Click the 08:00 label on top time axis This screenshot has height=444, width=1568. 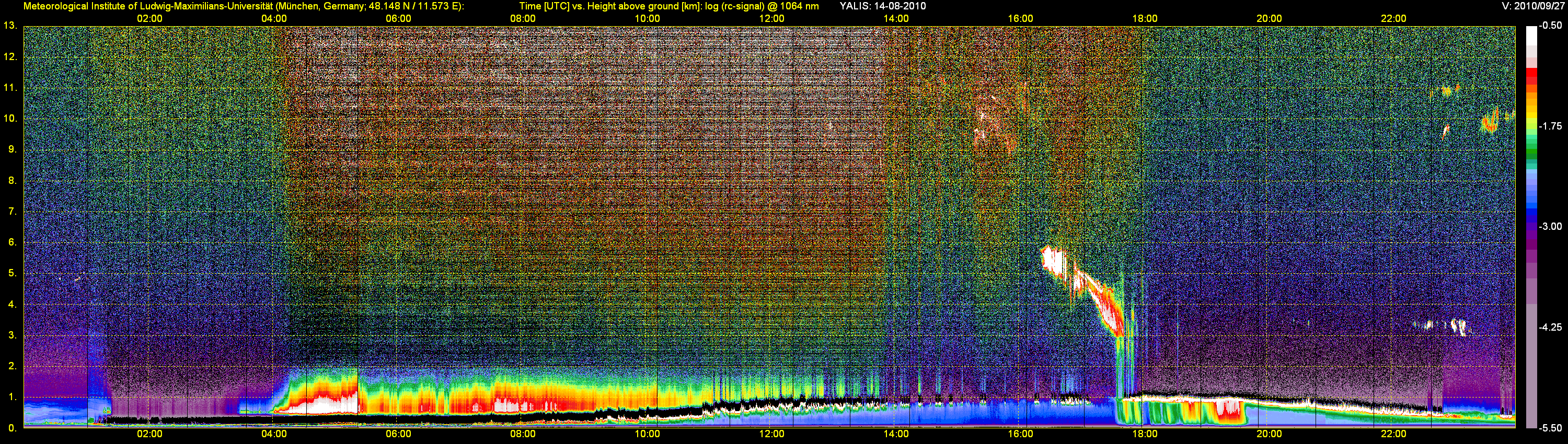tap(523, 19)
